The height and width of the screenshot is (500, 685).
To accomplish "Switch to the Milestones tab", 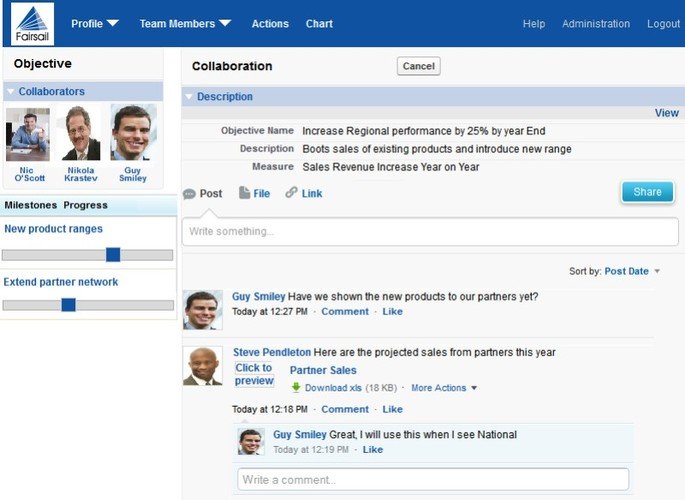I will (31, 205).
